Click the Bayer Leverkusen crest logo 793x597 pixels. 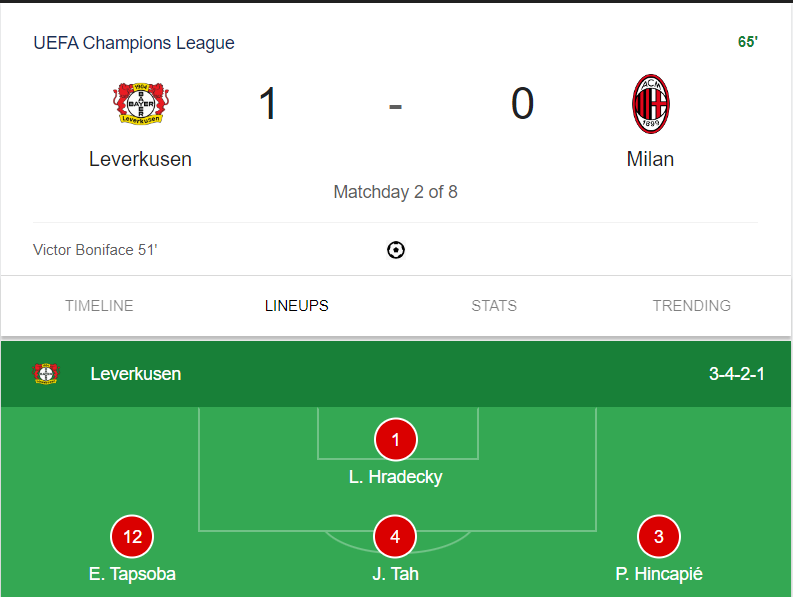tap(141, 104)
